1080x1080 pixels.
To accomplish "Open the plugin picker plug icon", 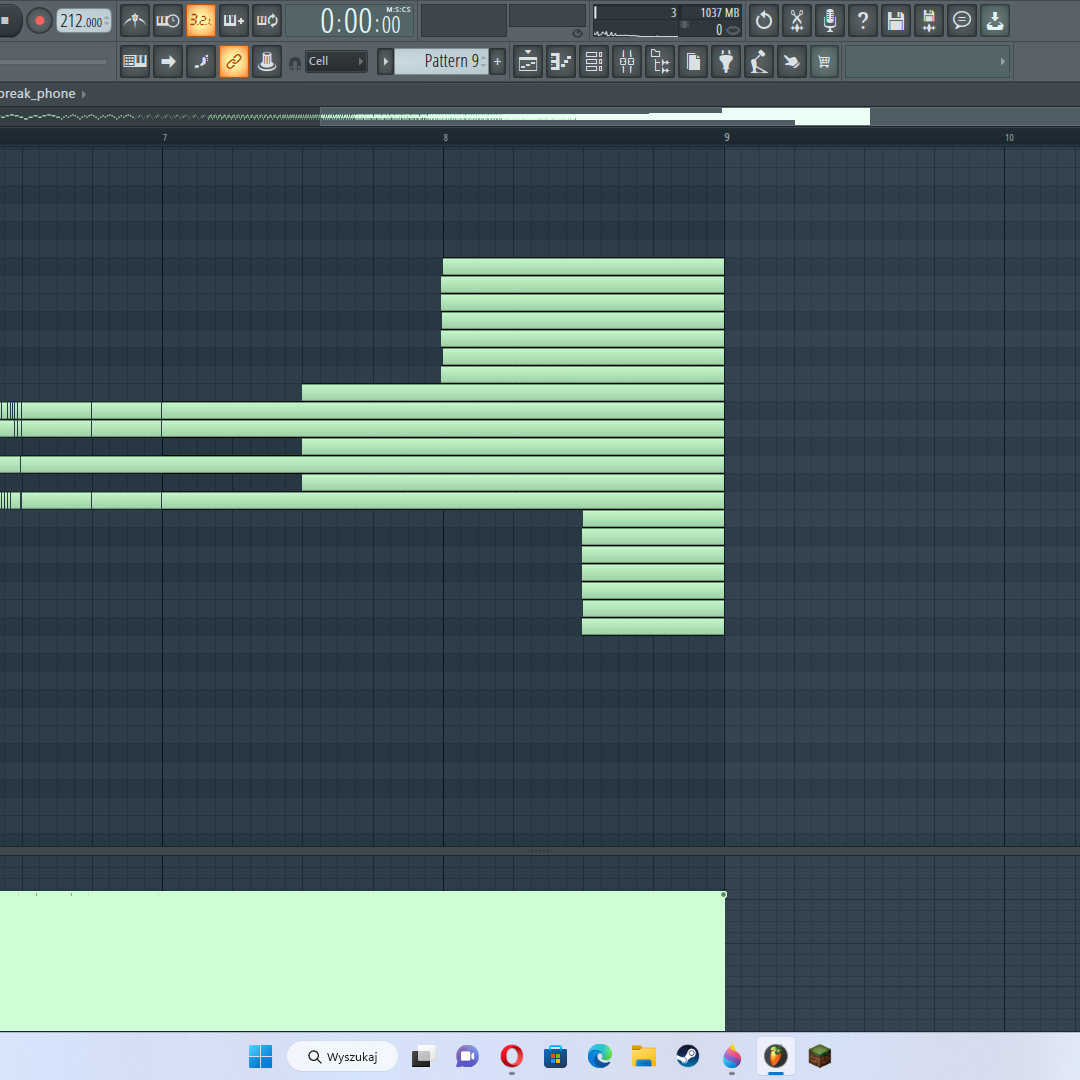I will tap(726, 62).
